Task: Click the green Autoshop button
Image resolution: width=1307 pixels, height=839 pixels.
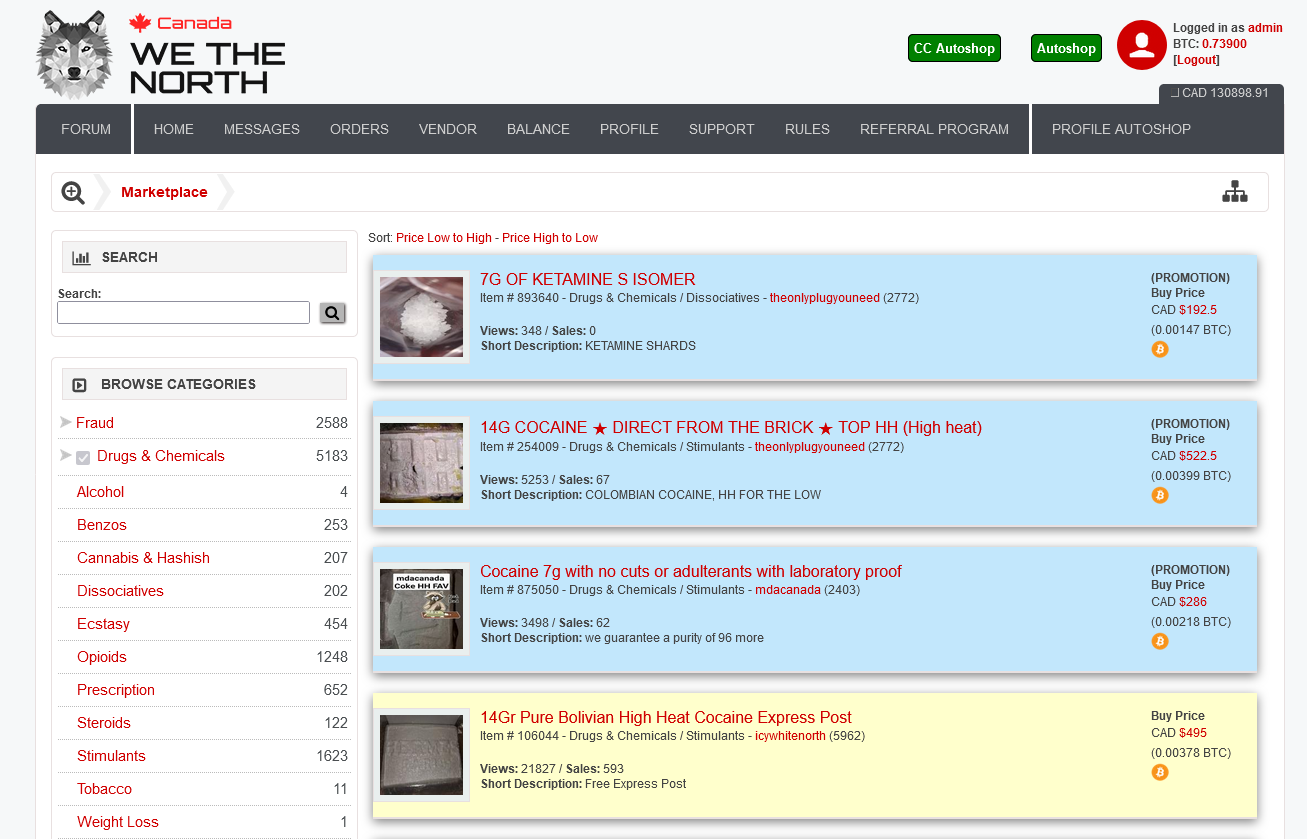Action: [x=1066, y=48]
